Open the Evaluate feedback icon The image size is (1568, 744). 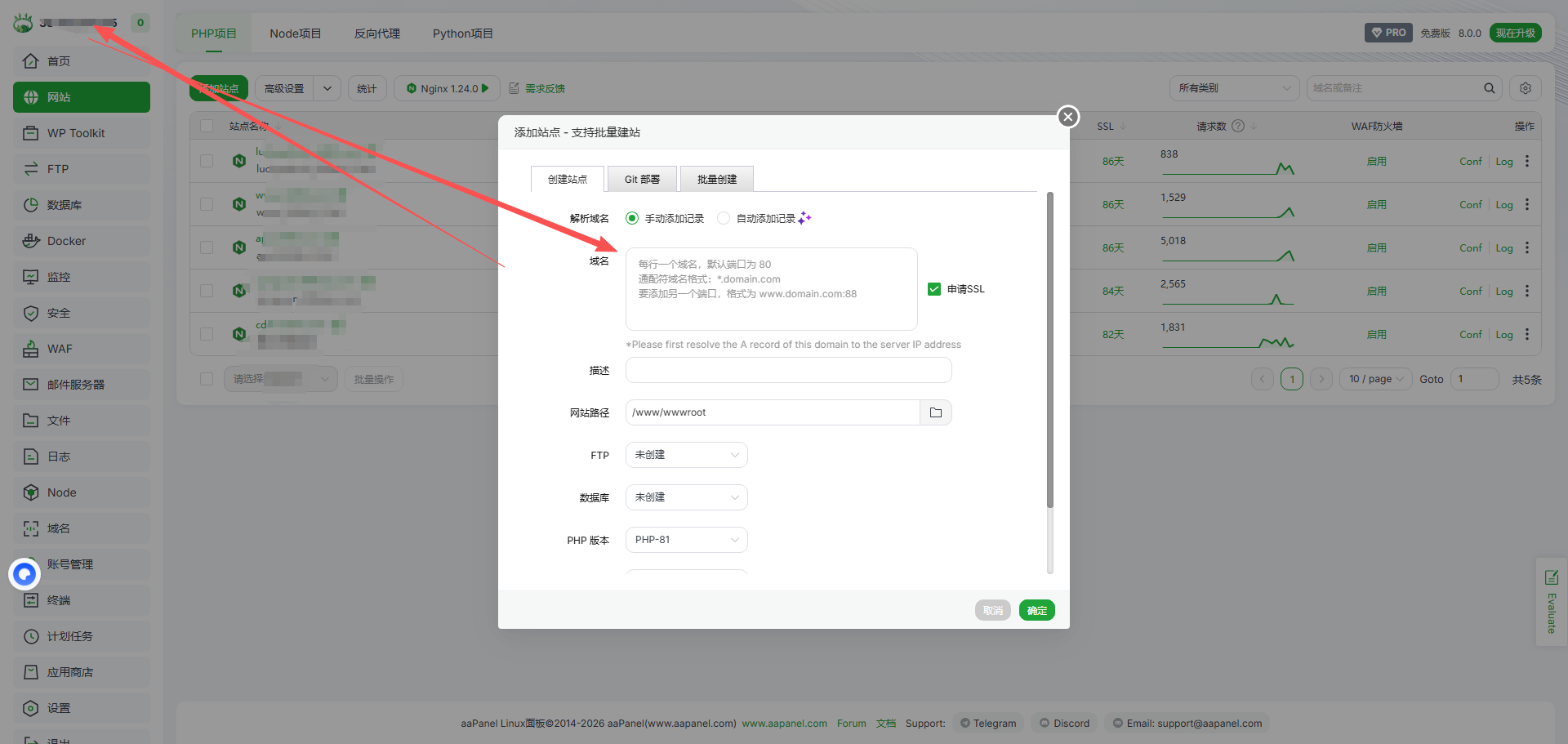1551,578
